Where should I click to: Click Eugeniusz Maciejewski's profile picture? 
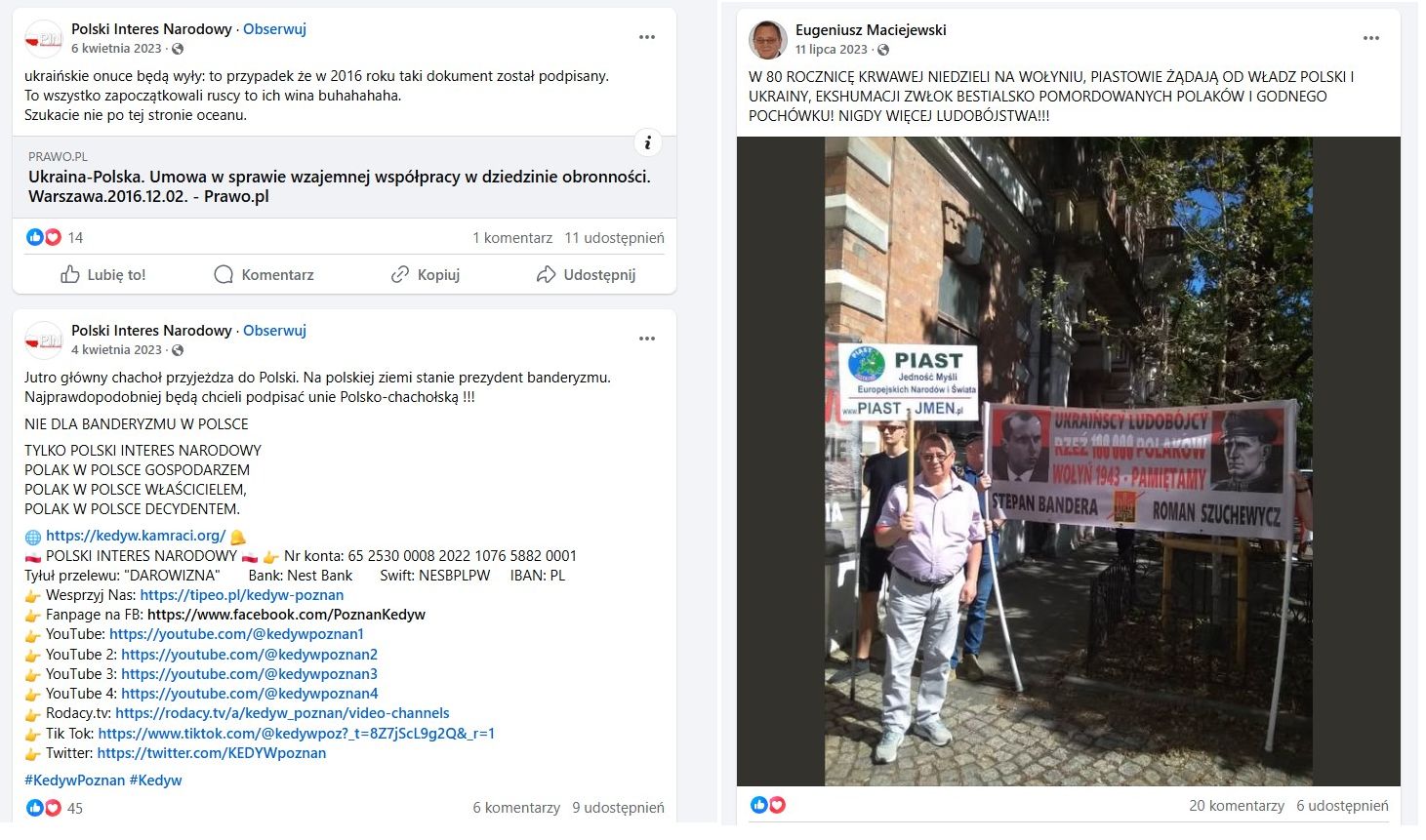click(x=768, y=40)
